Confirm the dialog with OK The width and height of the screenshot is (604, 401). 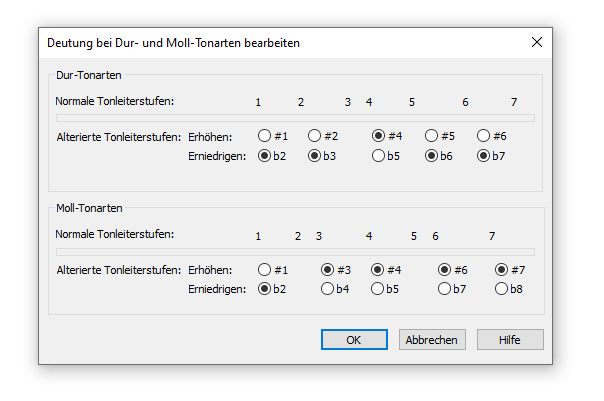(354, 340)
